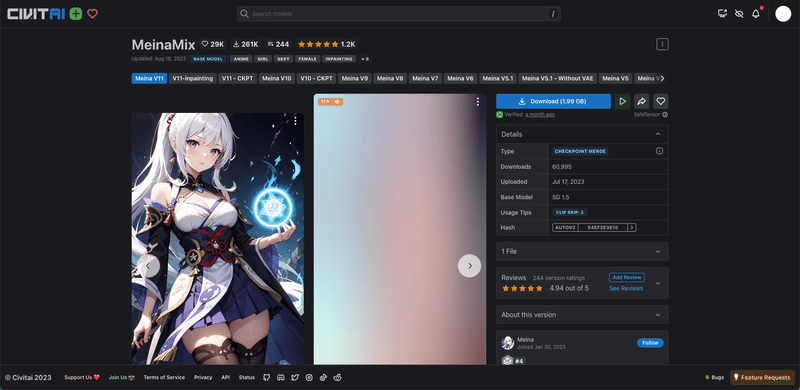Like the model via the 29K heart
Screen dimensions: 800x390
click(x=213, y=44)
